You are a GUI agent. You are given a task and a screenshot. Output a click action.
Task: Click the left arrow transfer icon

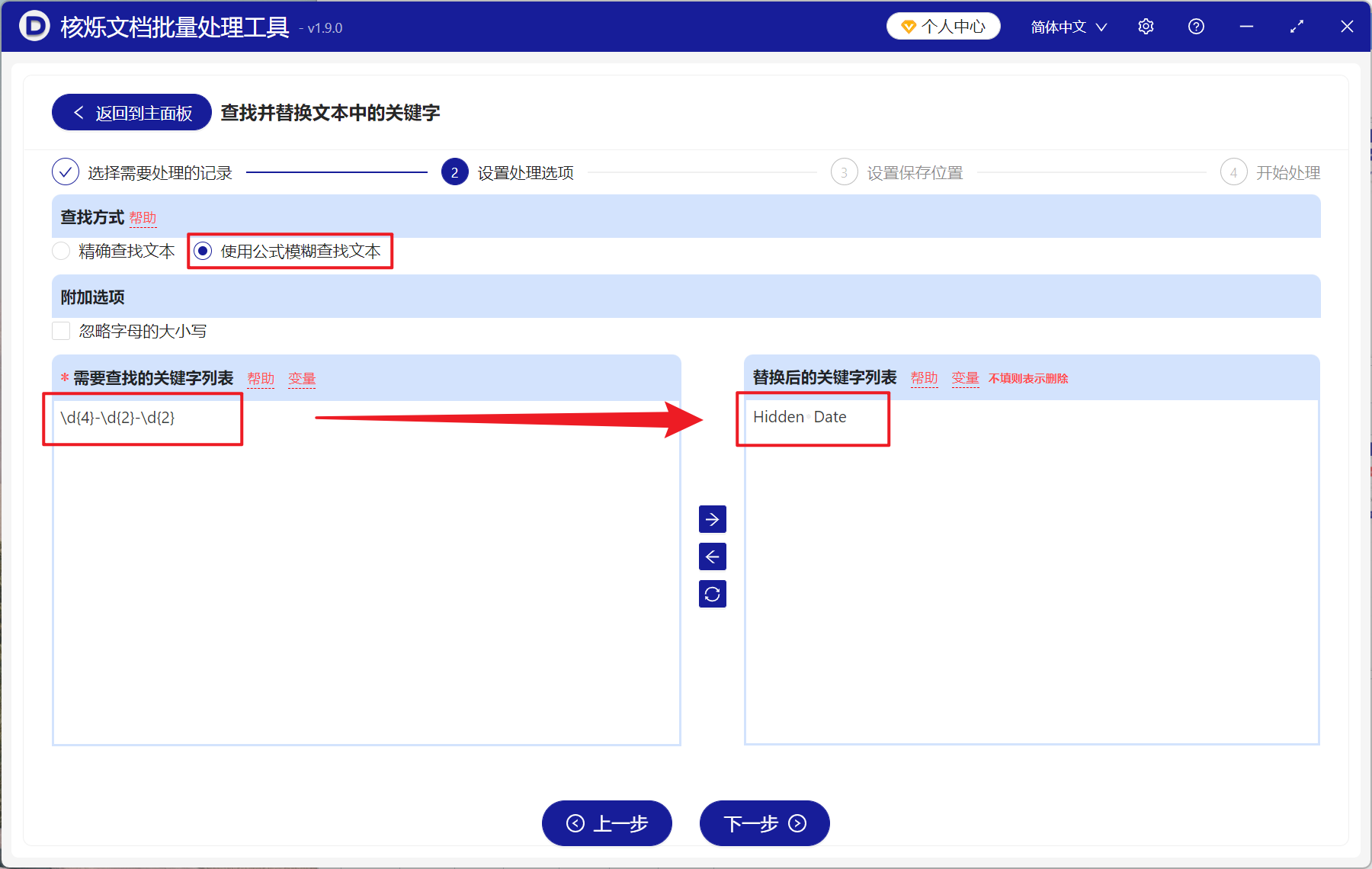pyautogui.click(x=712, y=556)
